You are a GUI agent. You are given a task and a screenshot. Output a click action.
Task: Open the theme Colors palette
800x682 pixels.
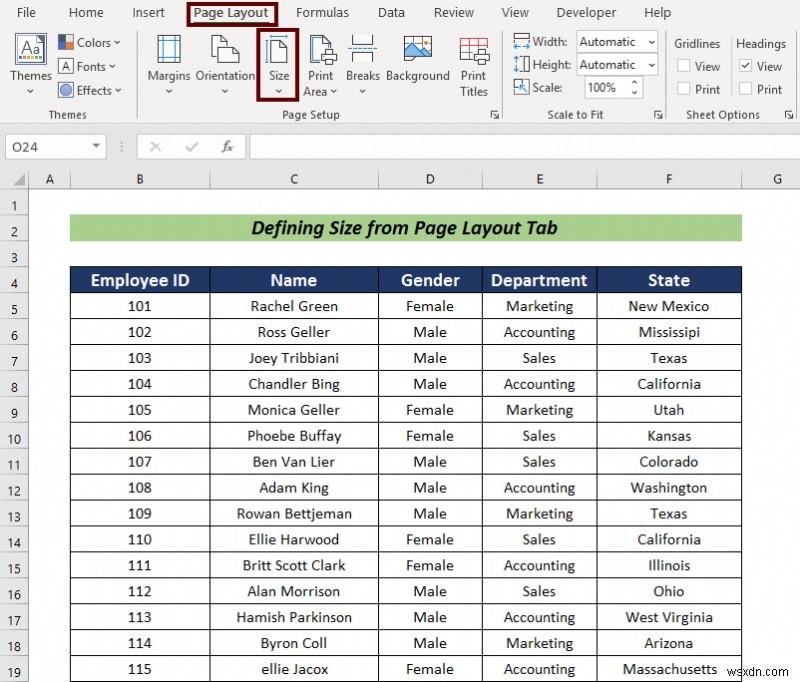pos(90,42)
